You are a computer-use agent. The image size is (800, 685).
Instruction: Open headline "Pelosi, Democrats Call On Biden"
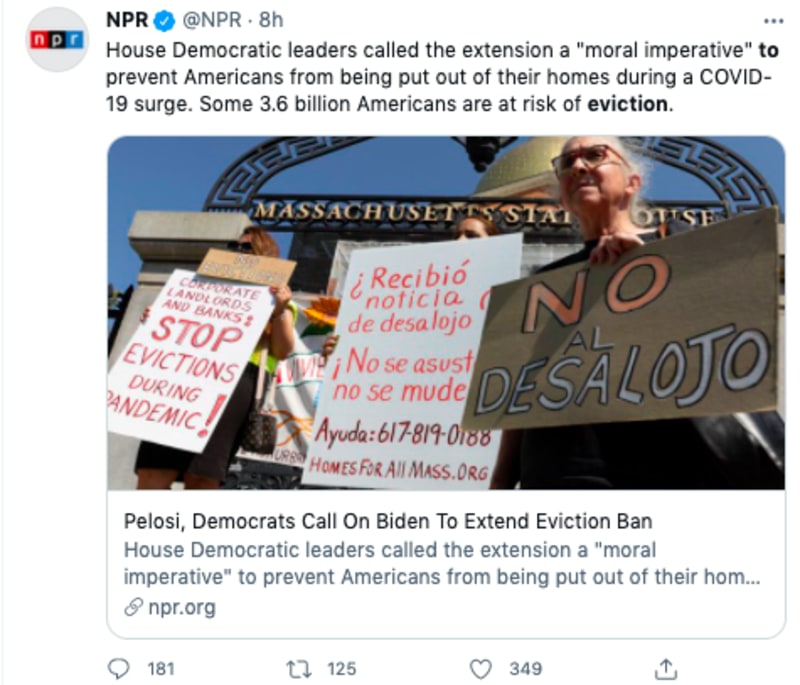click(387, 521)
